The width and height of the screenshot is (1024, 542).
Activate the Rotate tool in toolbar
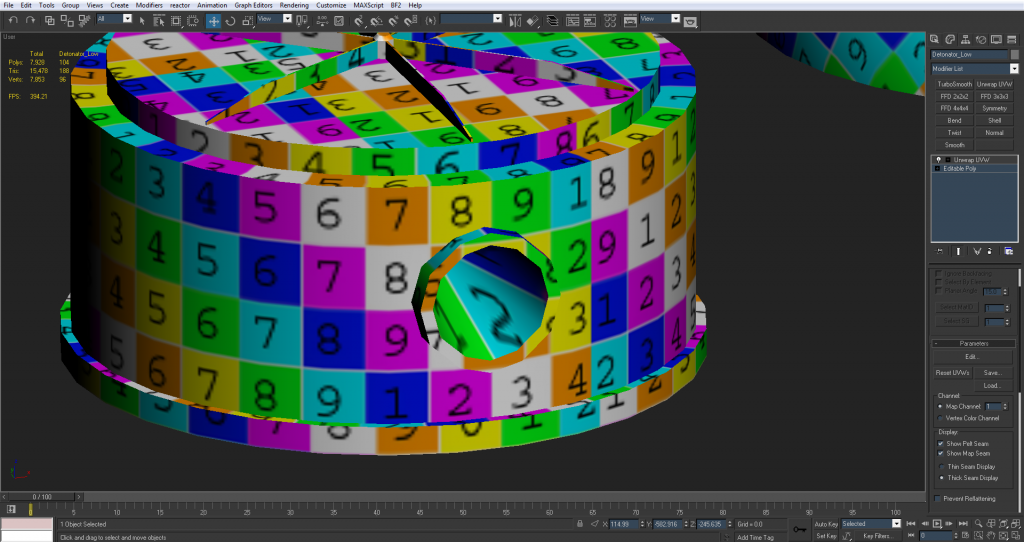coord(231,20)
